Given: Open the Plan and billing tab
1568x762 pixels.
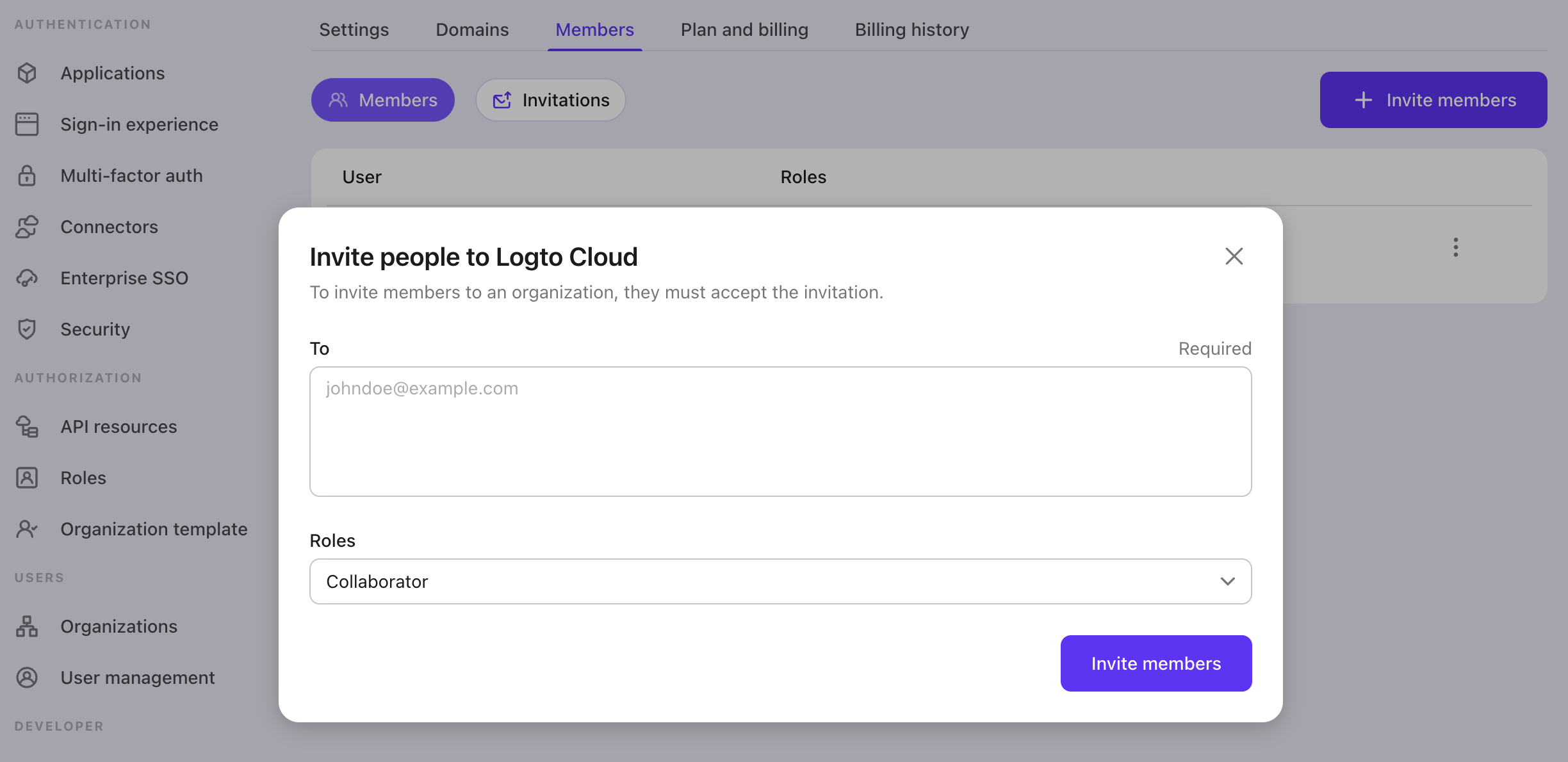Looking at the screenshot, I should [744, 29].
